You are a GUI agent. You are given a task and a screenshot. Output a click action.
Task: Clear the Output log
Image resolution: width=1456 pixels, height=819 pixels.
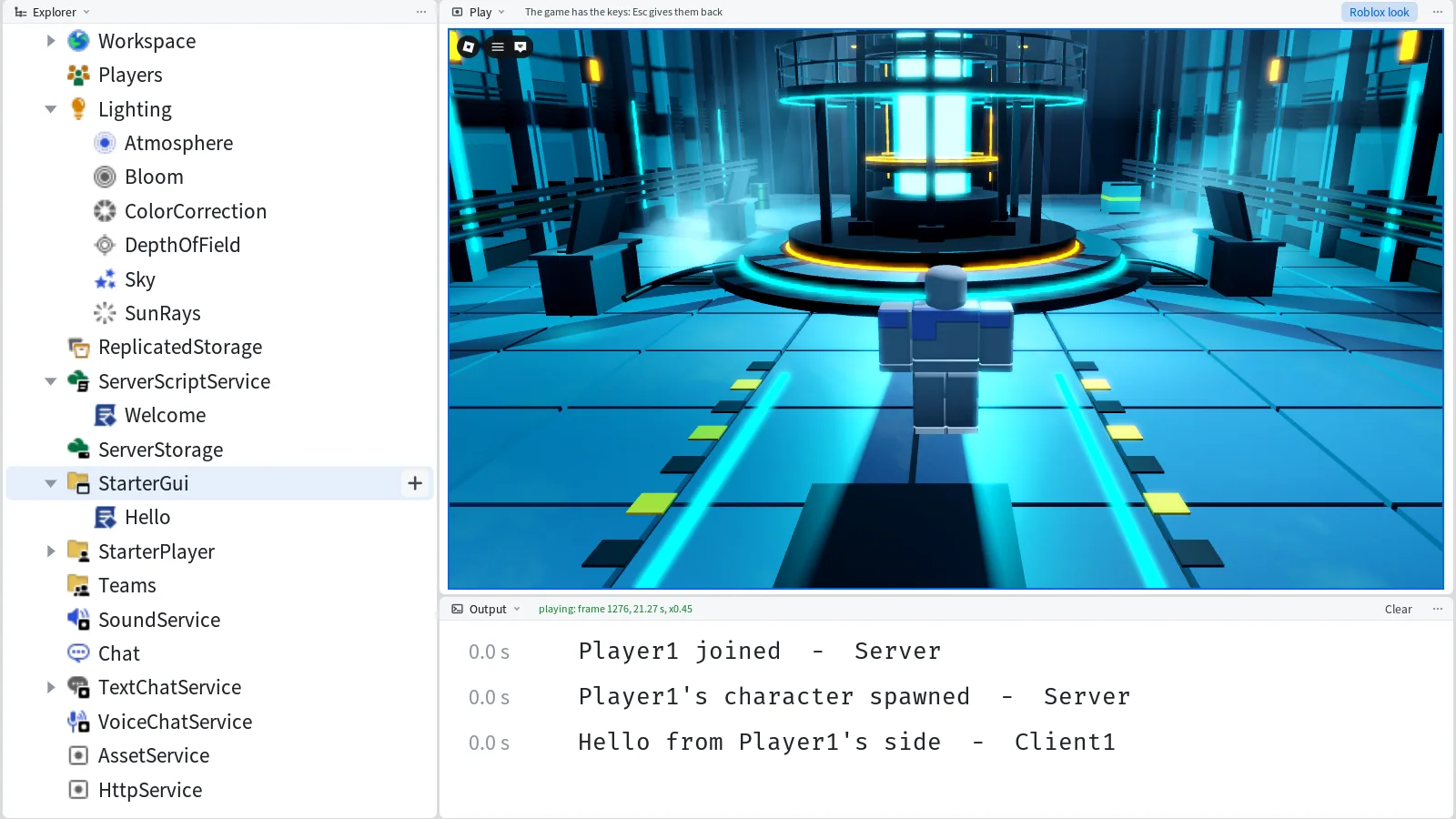pos(1399,609)
